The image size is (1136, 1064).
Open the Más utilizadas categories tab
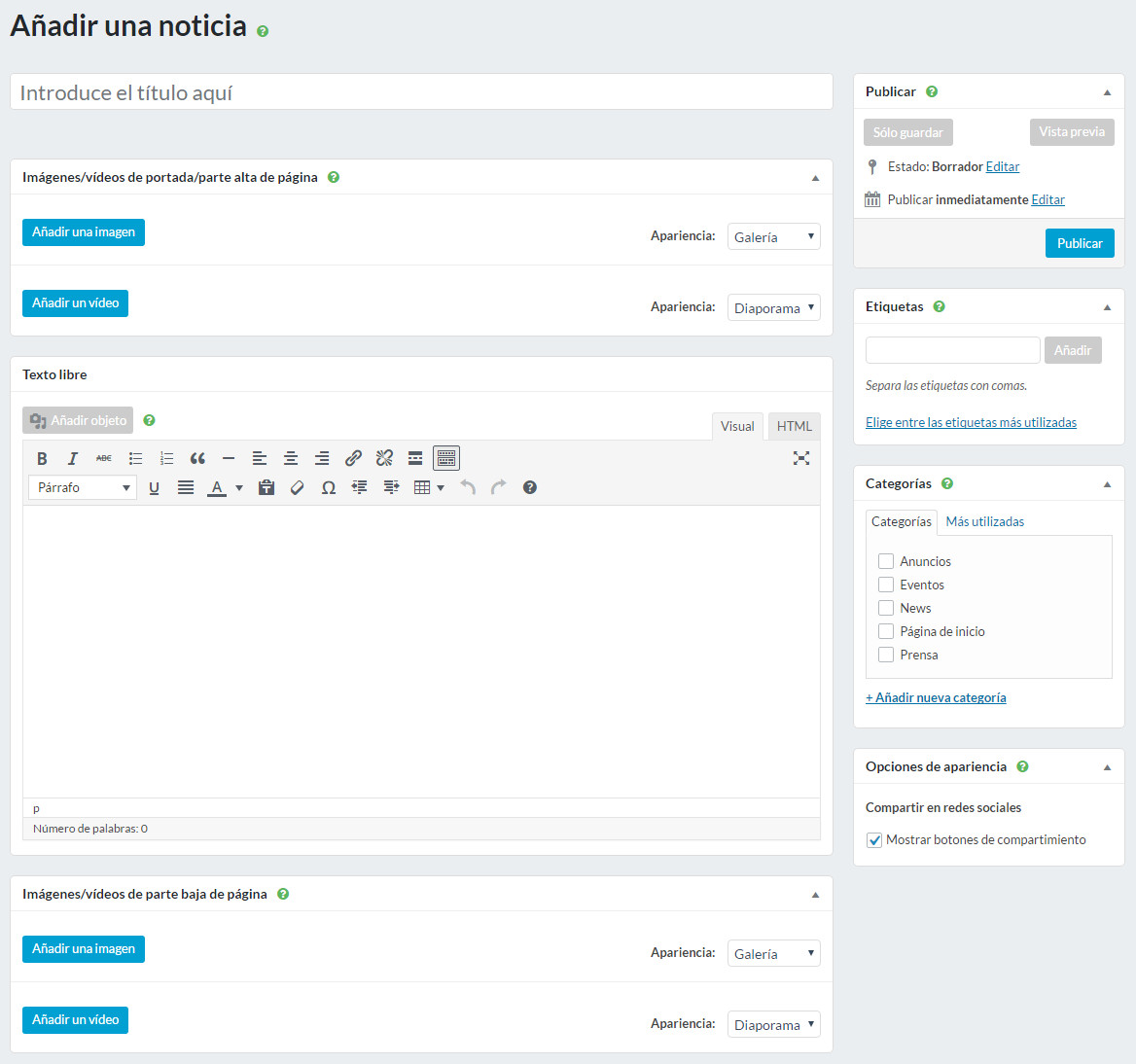click(x=984, y=521)
